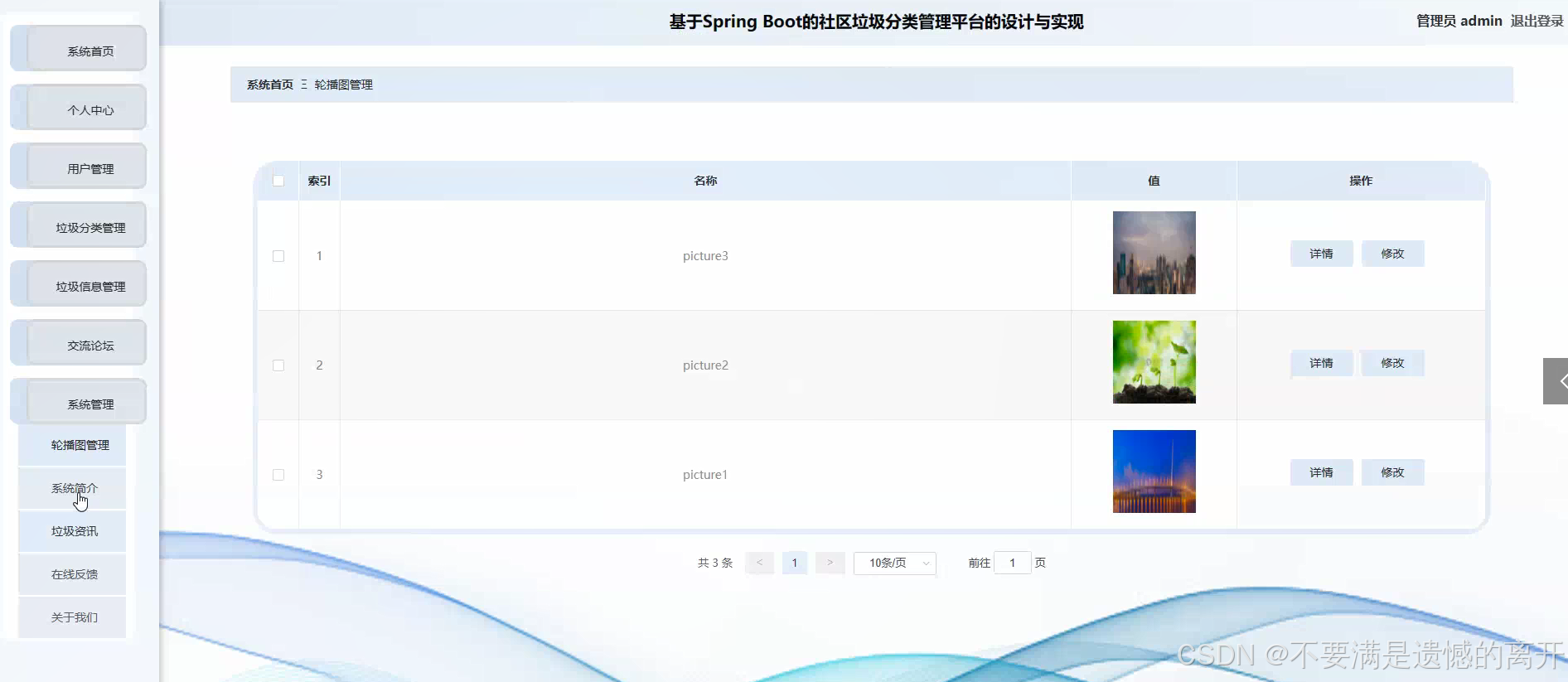Viewport: 1568px width, 682px height.
Task: Select the 垃圾资讯 submenu item
Action: click(72, 531)
